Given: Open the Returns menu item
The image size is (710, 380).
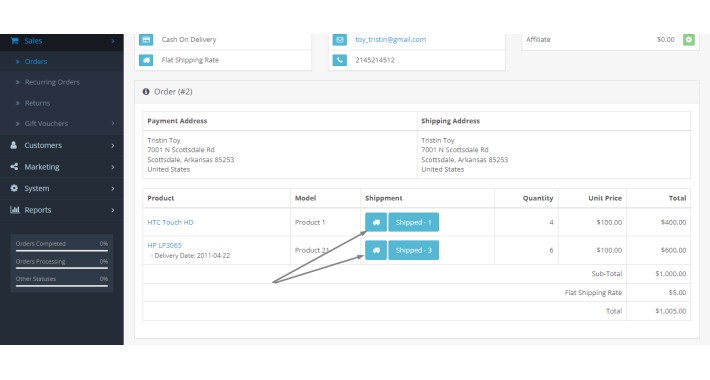Looking at the screenshot, I should 37,103.
